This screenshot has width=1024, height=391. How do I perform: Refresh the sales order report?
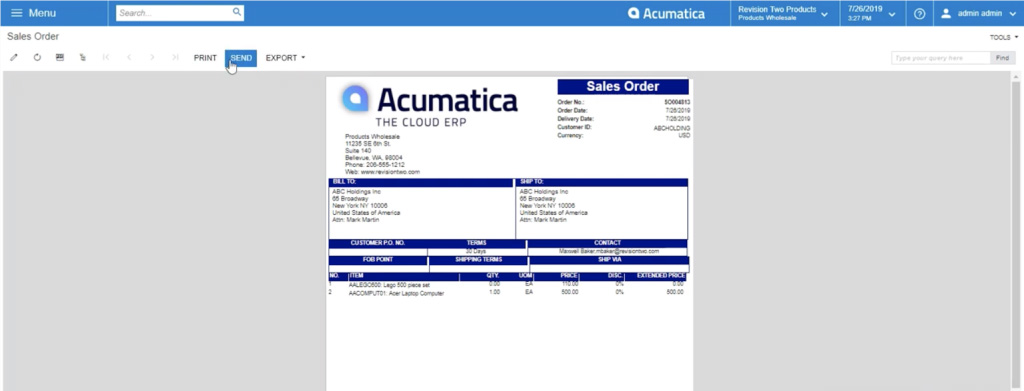coord(37,57)
